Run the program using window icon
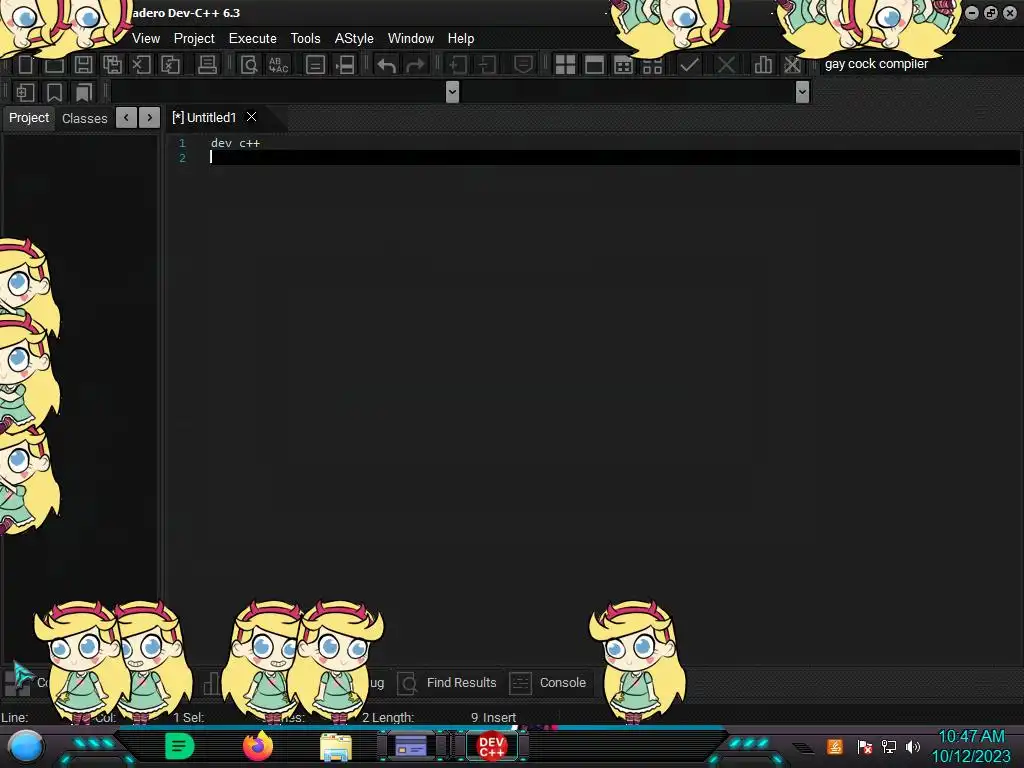The width and height of the screenshot is (1024, 768). point(594,64)
